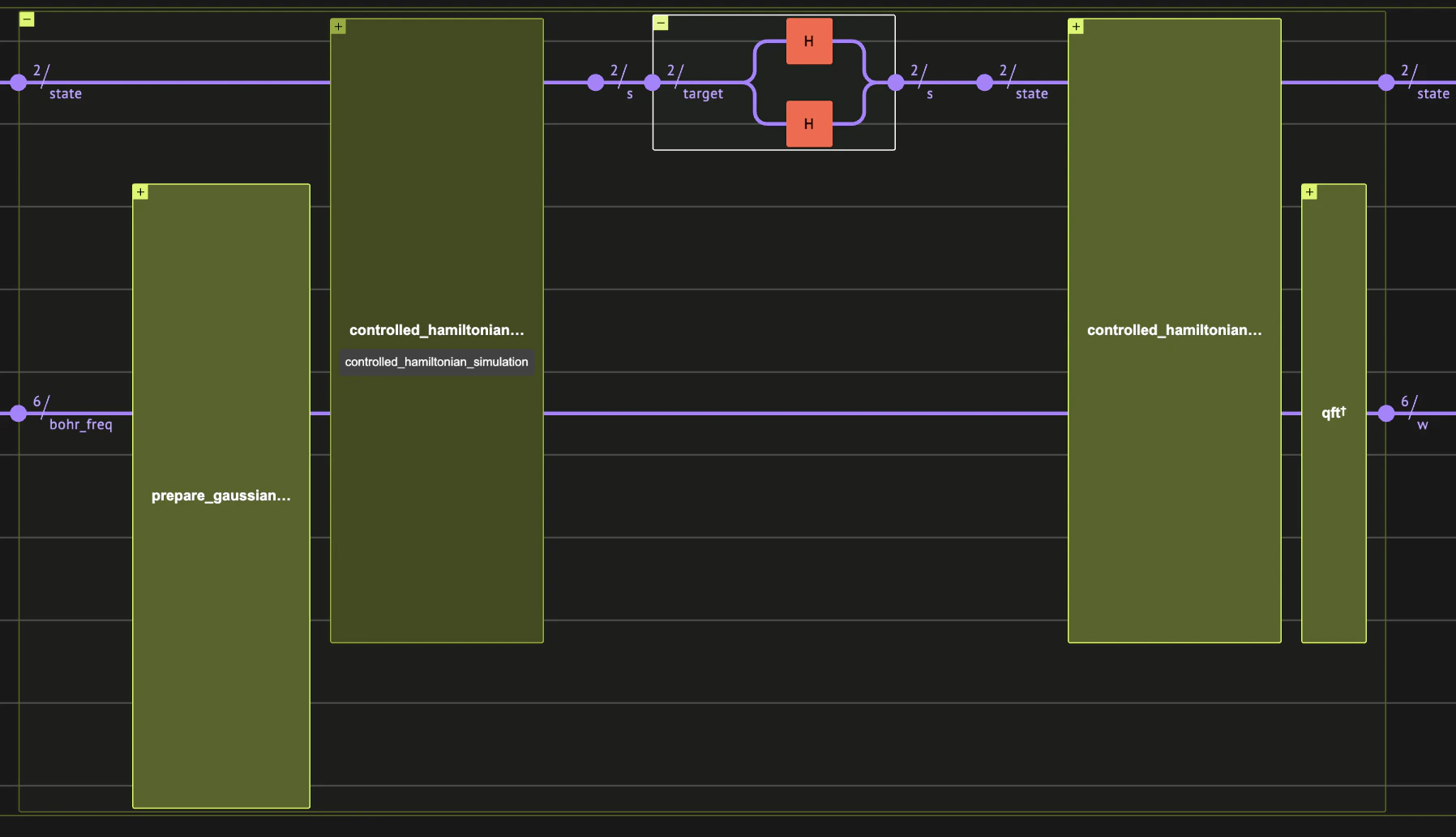Viewport: 1456px width, 837px height.
Task: Select the prepare_gaussian block label
Action: 221,496
